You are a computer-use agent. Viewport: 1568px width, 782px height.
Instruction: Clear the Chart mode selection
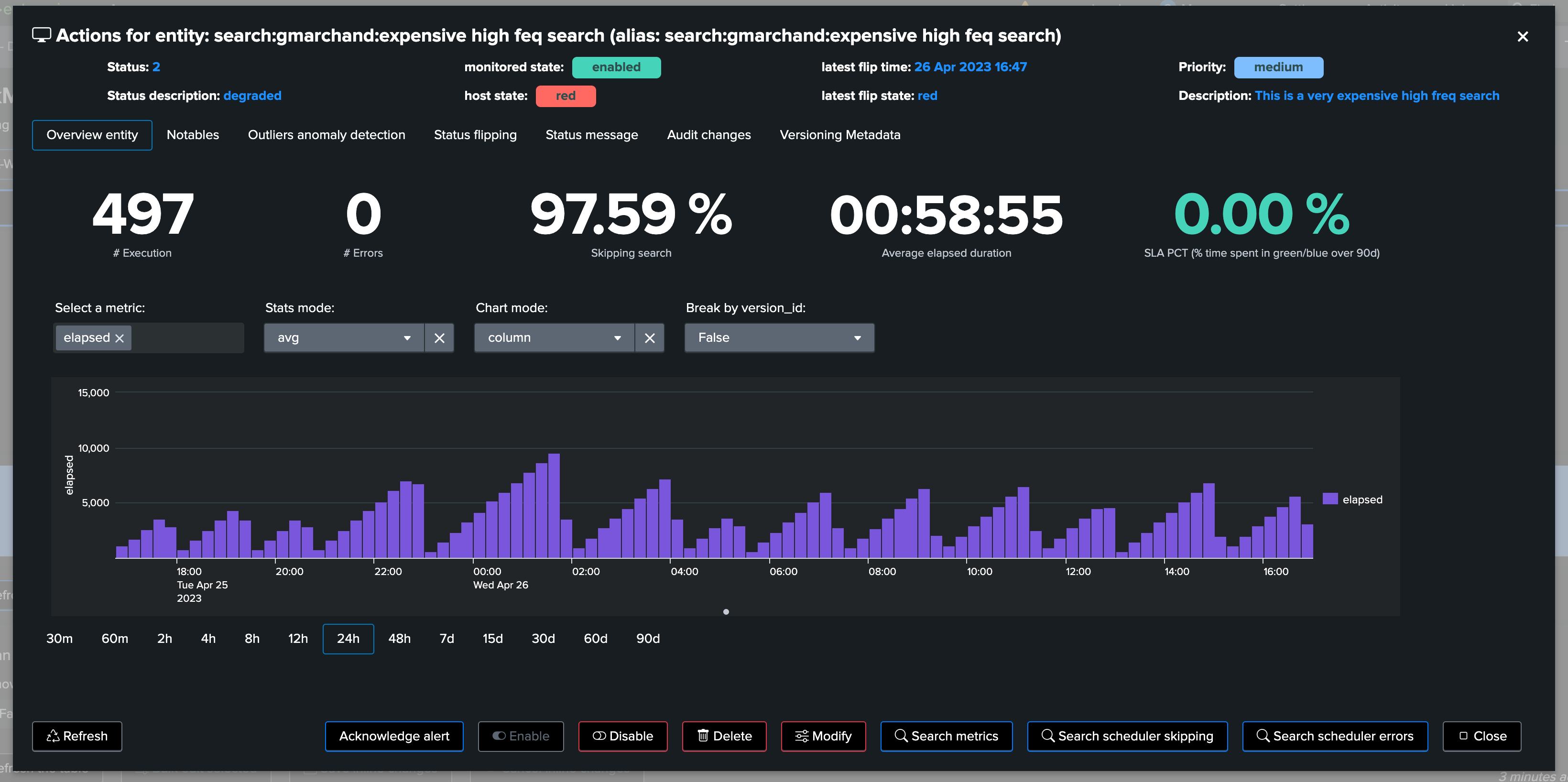(x=650, y=338)
